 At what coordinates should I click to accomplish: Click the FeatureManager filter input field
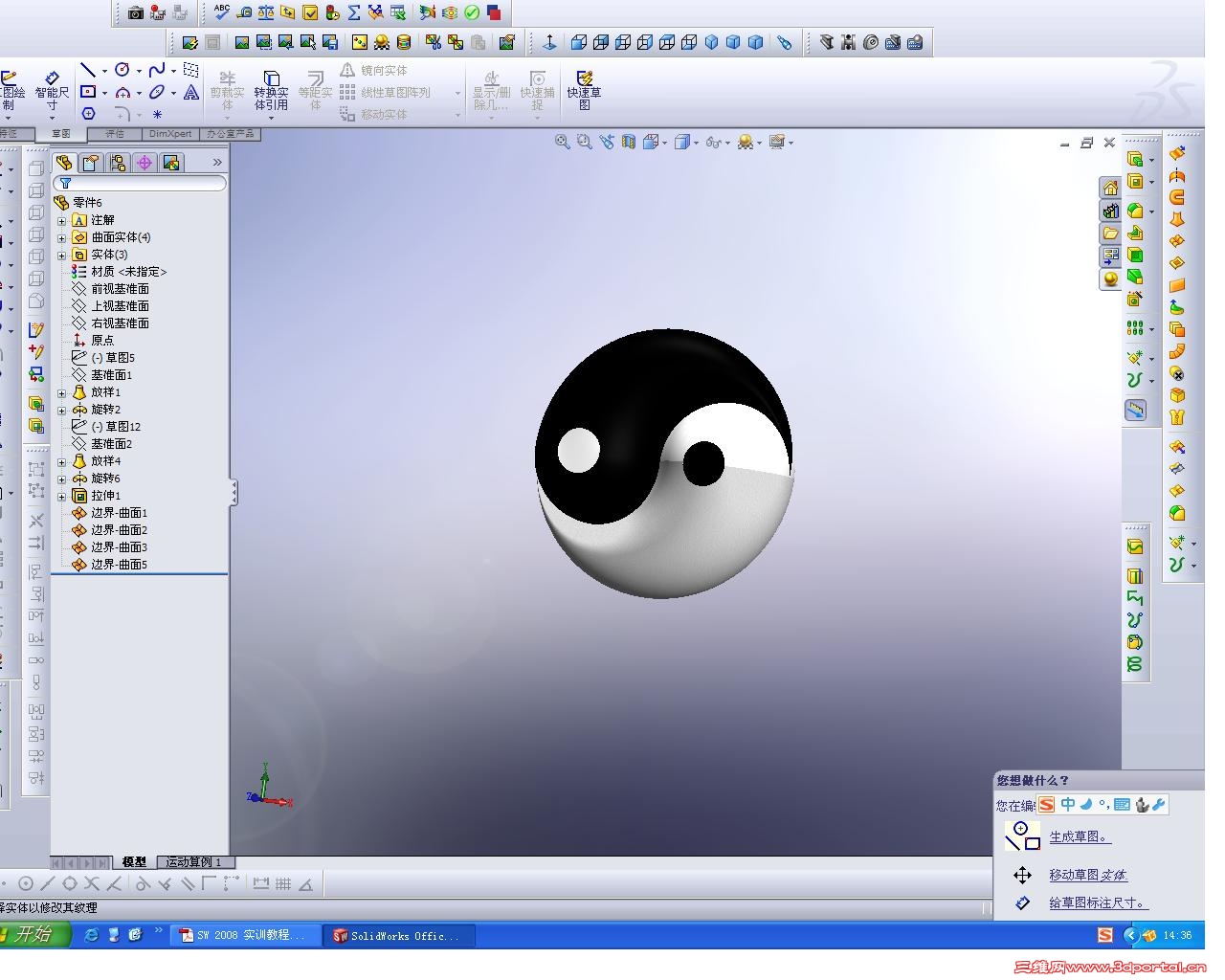(140, 183)
